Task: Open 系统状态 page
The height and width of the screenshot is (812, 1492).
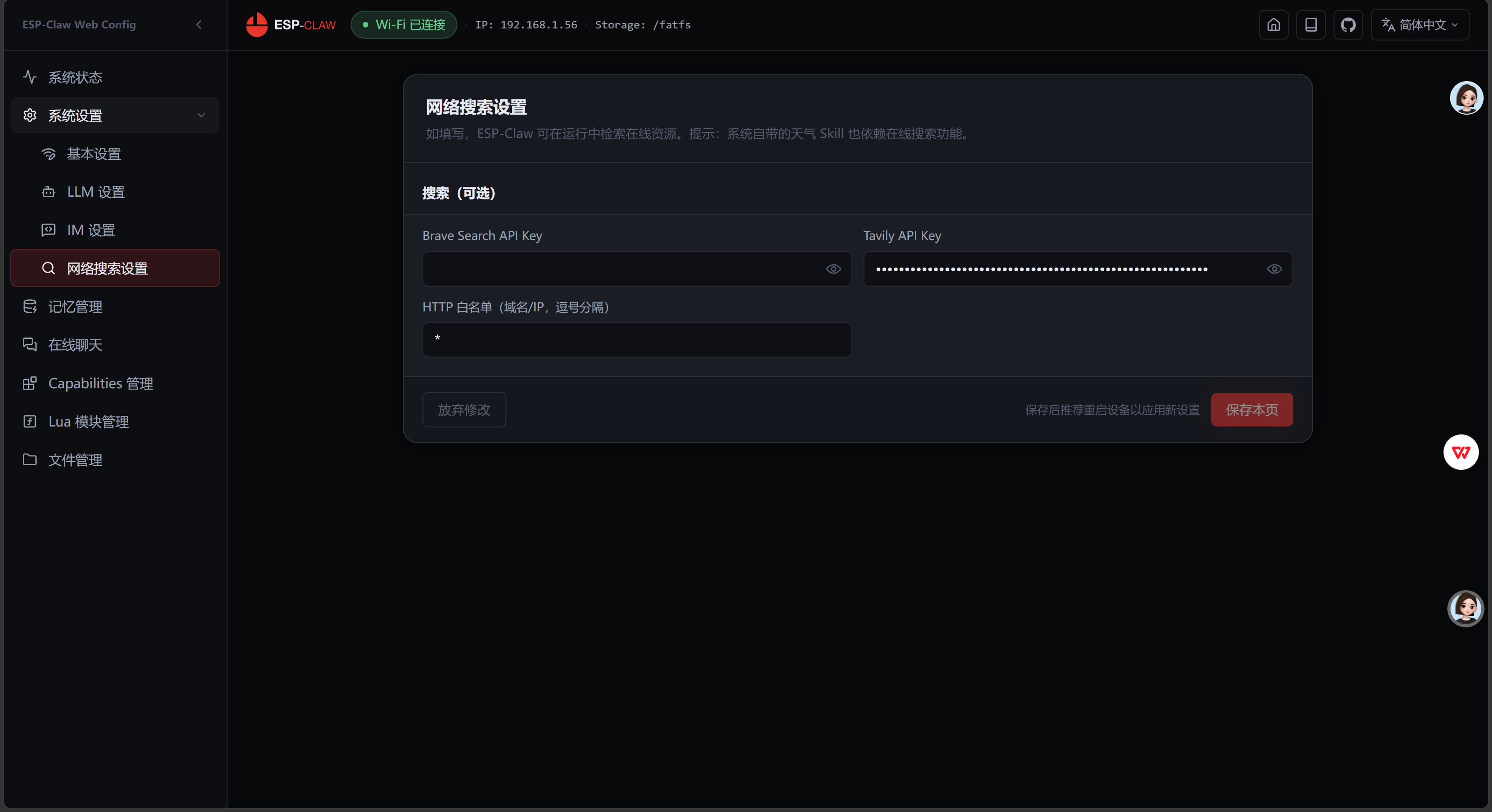Action: tap(115, 77)
